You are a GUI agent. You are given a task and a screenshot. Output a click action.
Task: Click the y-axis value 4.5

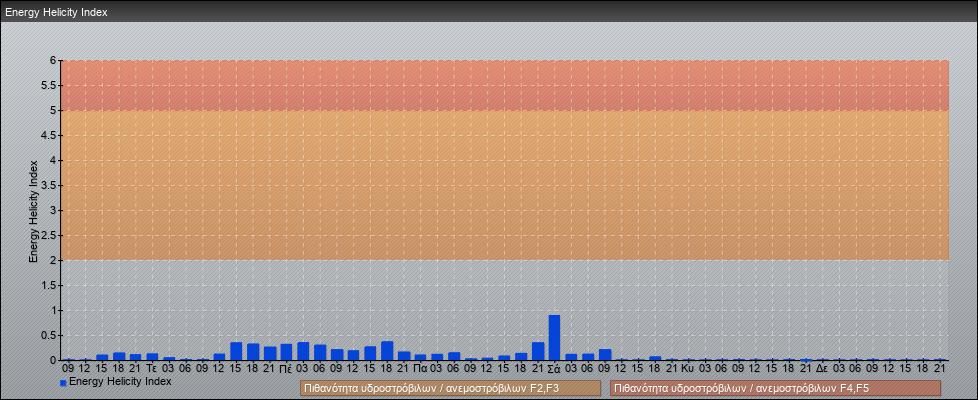[50, 135]
